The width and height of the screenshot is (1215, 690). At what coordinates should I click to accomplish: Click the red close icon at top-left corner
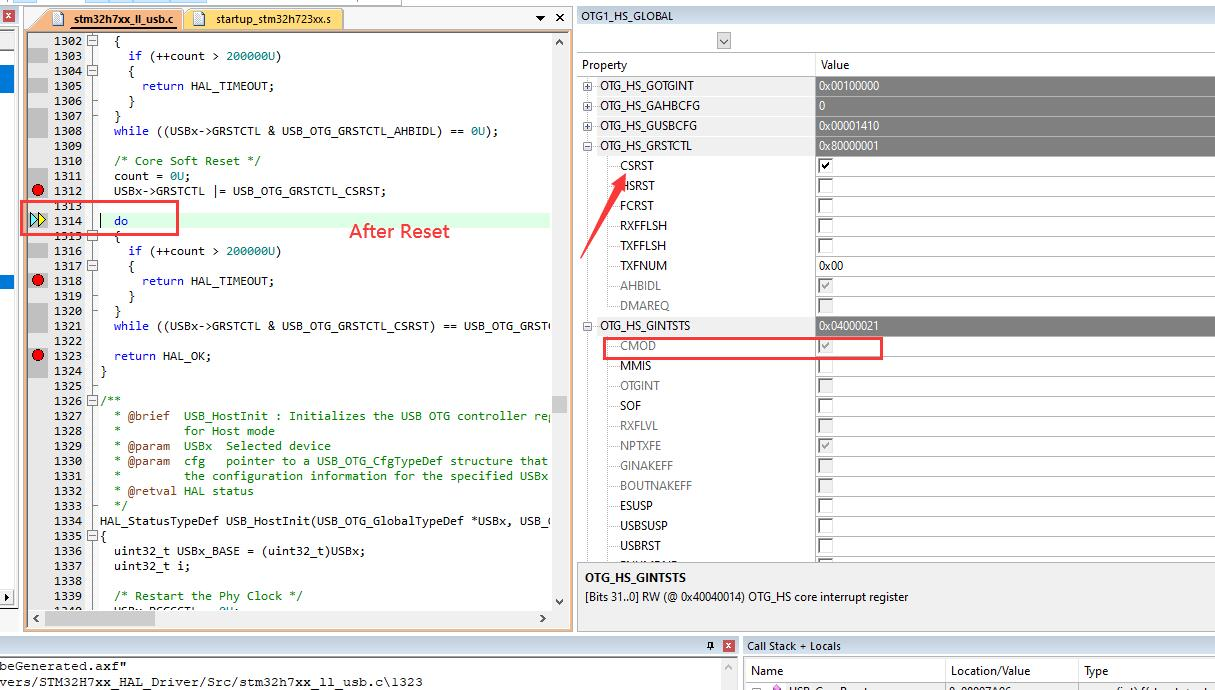coord(9,16)
